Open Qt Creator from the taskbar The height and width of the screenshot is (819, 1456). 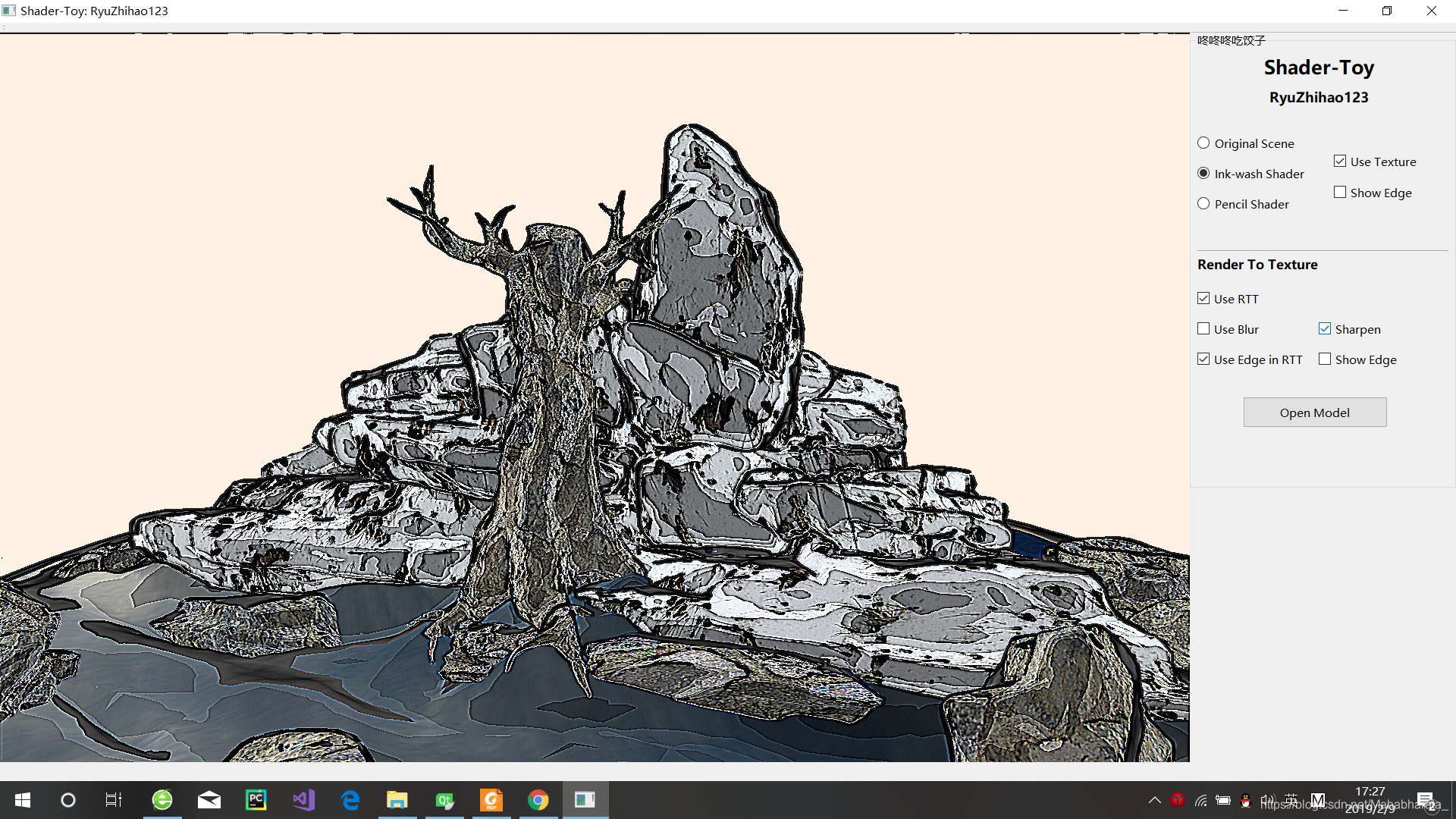point(444,800)
